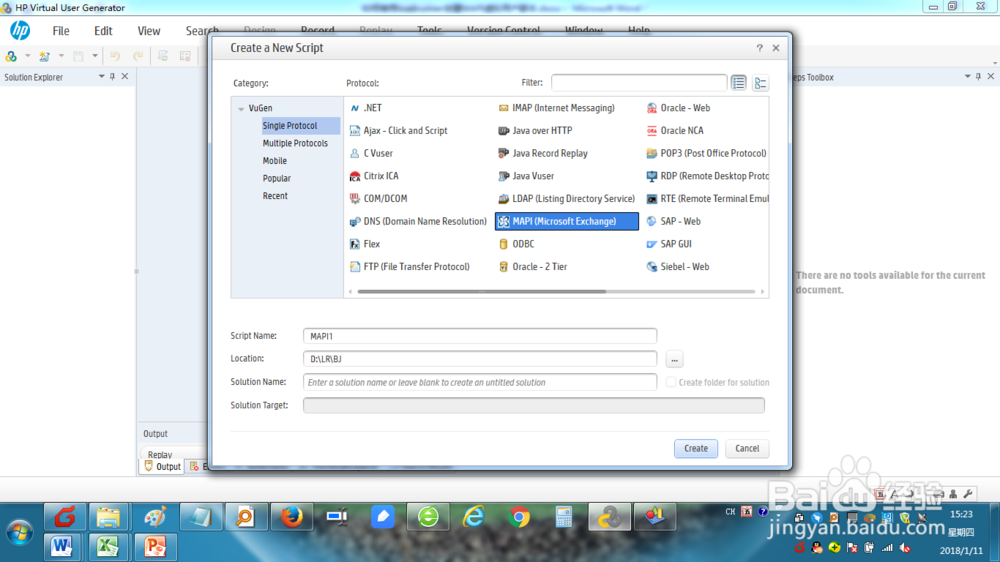
Task: Select Mobile category
Action: 275,161
